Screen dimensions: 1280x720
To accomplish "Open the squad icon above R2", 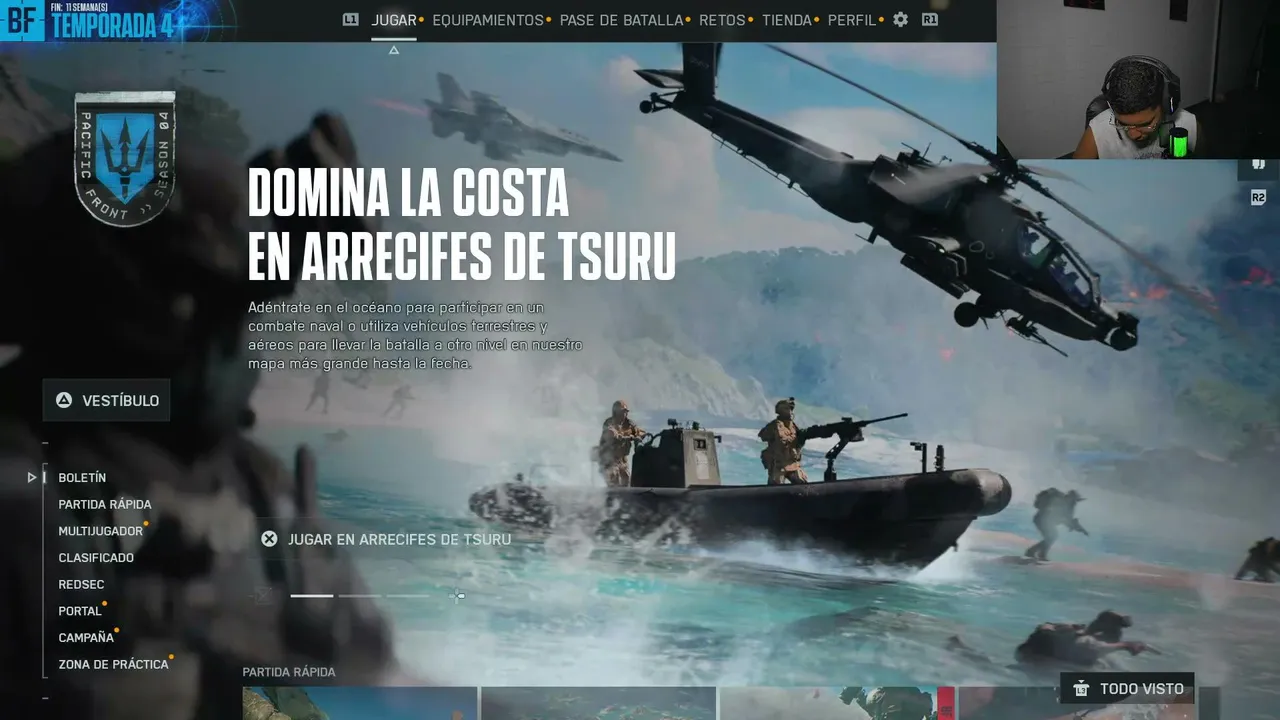I will pos(1258,165).
